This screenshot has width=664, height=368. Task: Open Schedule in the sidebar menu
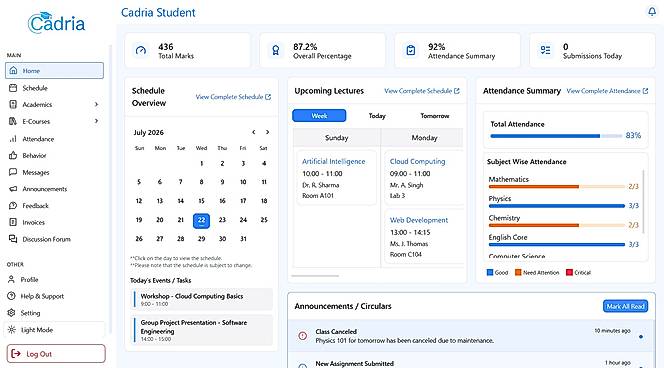tap(54, 88)
